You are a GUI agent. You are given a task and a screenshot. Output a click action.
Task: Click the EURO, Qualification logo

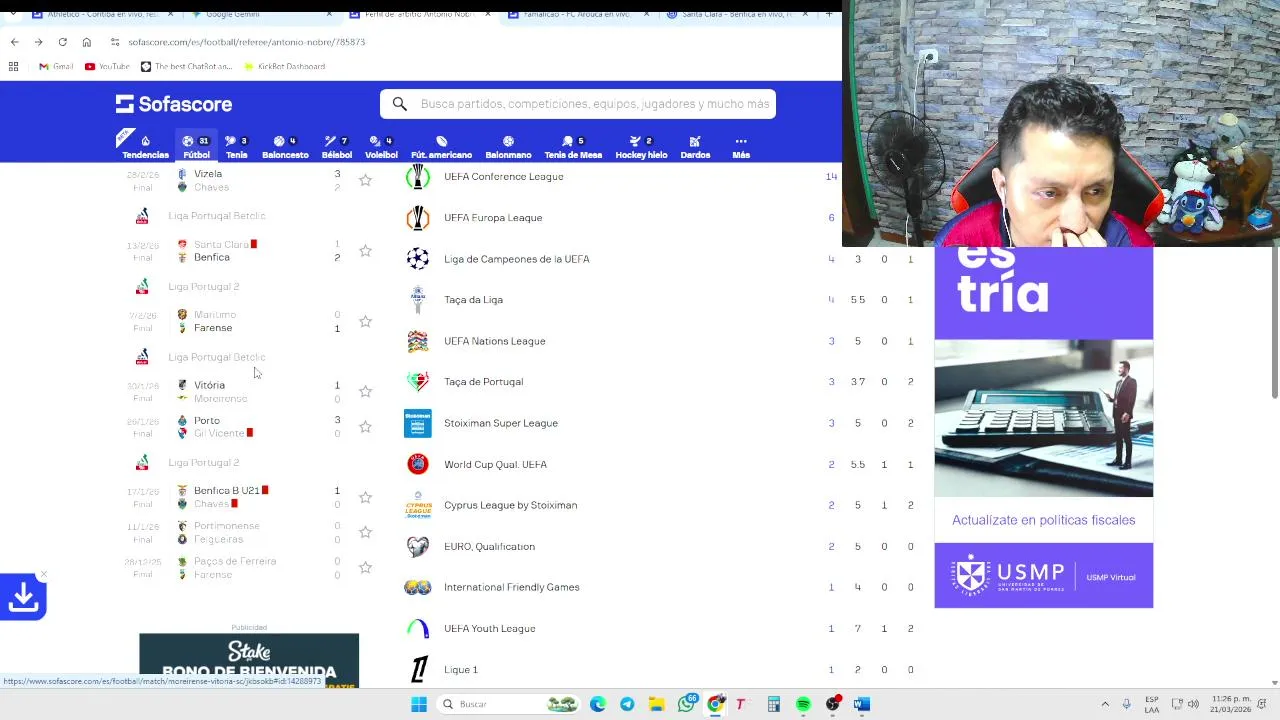418,546
